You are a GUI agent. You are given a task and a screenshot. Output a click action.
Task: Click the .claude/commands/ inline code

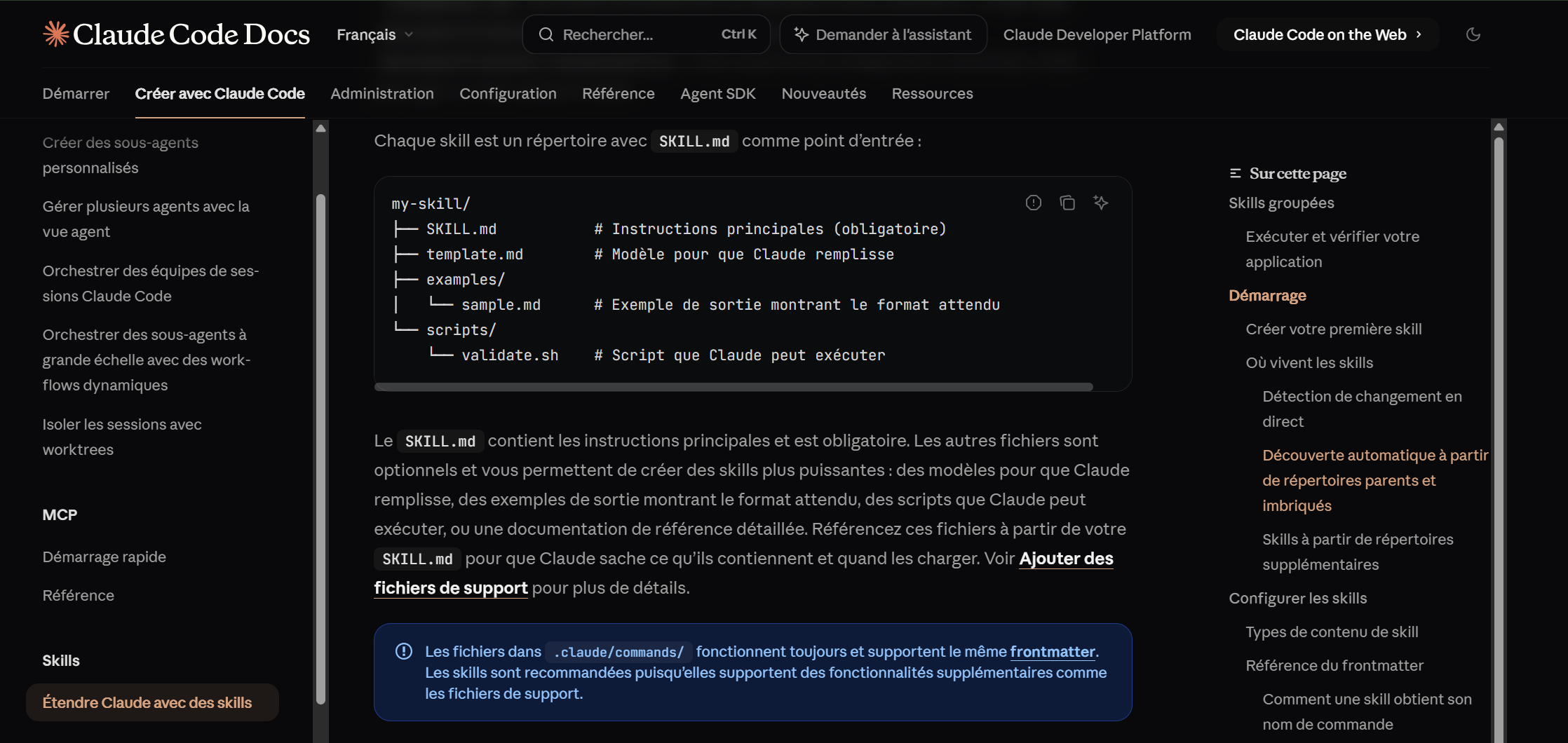(x=619, y=652)
